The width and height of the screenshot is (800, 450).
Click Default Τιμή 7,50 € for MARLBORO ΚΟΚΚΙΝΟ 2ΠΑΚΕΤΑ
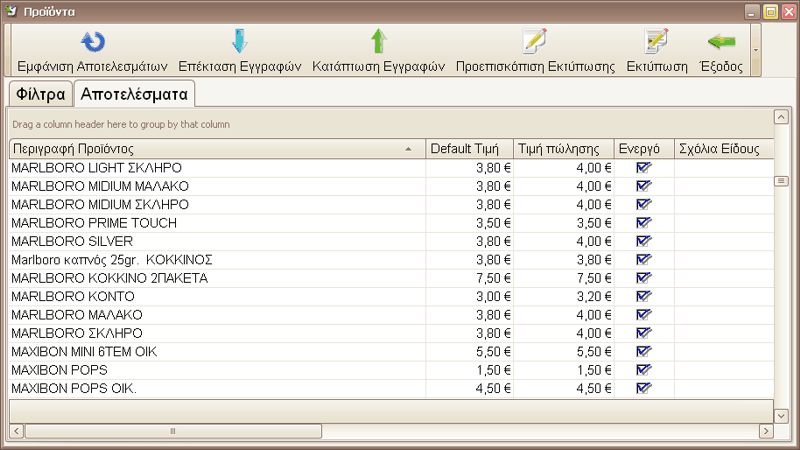pos(469,278)
